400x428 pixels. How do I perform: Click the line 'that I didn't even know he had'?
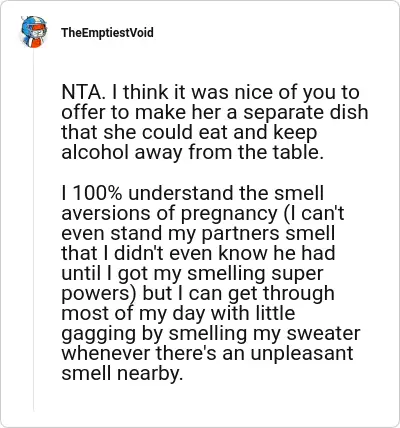click(x=198, y=253)
